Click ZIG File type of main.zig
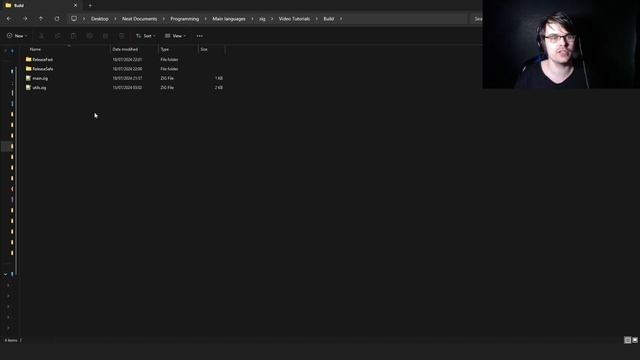 [x=167, y=78]
